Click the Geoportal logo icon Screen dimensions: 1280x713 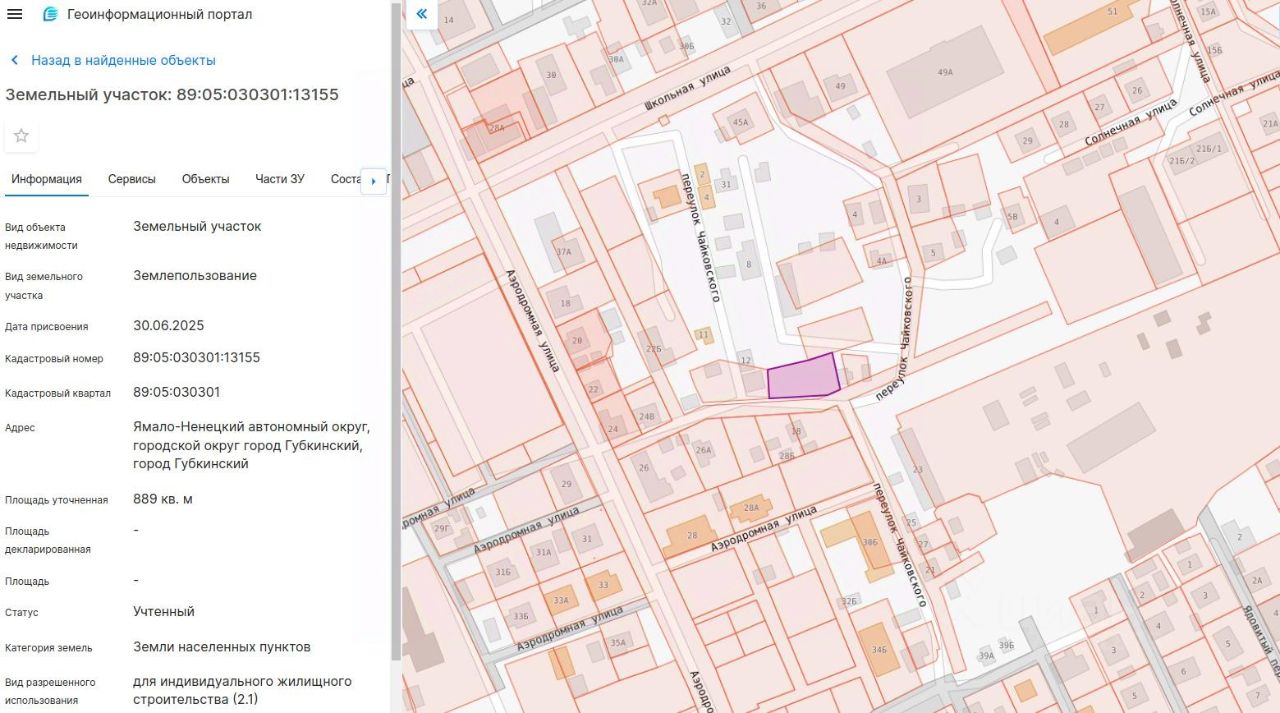[50, 14]
